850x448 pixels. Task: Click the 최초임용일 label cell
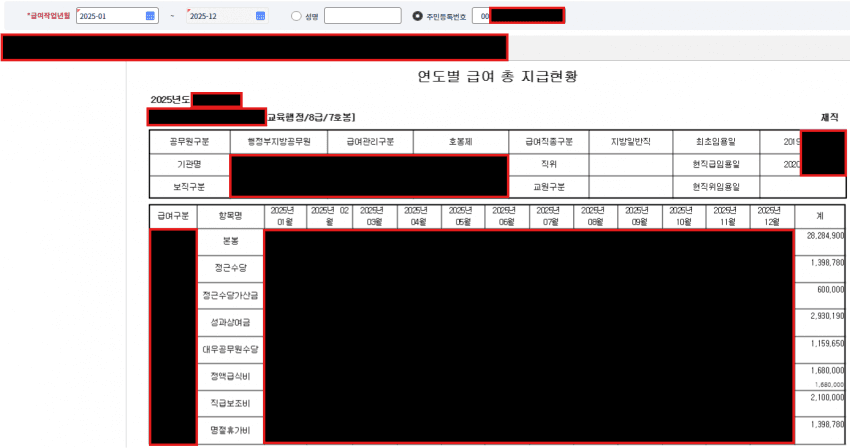click(x=716, y=142)
